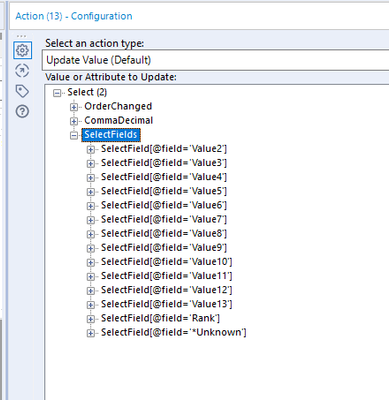Expand the SelectField Value7 node
The height and width of the screenshot is (400, 389).
pyautogui.click(x=90, y=220)
